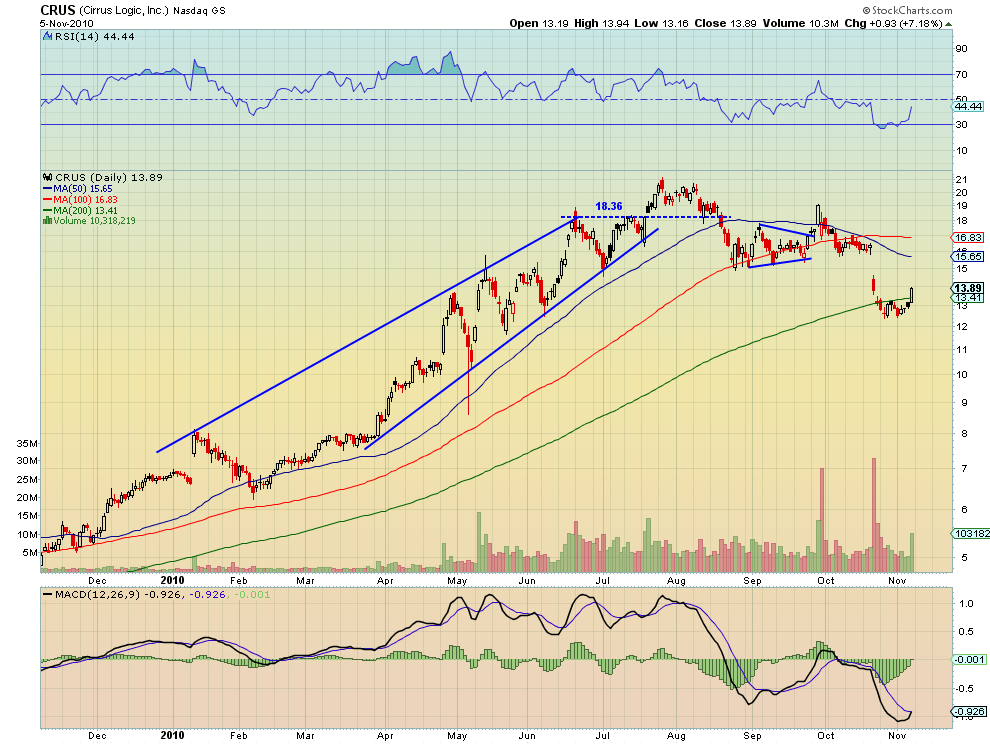Click the 13.41 green price tag on axis
Viewport: 990px width, 744px height.
[969, 297]
